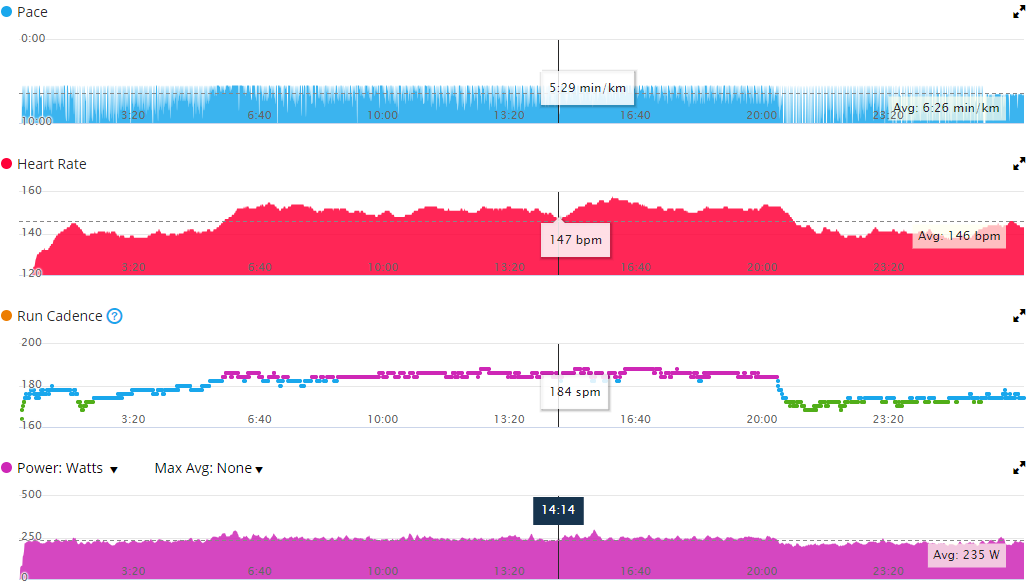Click the 147 bpm heart rate tooltip
Screen dimensions: 1030x587
575,240
